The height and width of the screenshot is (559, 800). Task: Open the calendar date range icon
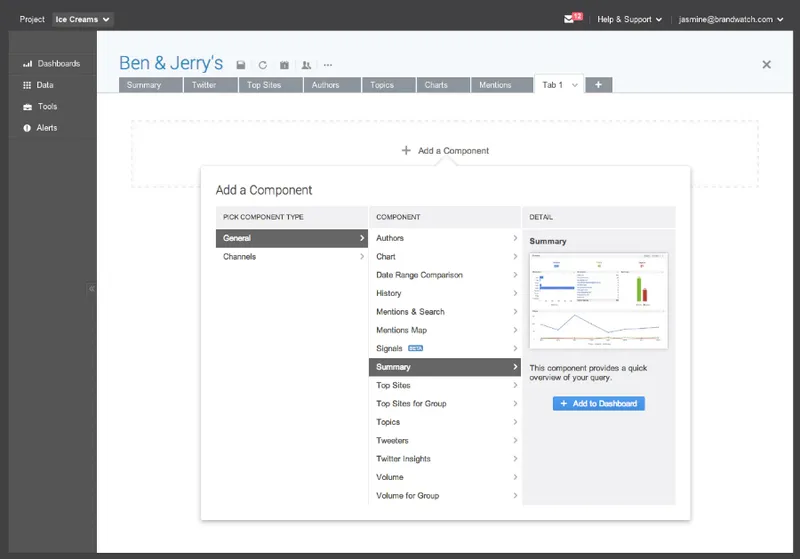click(x=284, y=65)
